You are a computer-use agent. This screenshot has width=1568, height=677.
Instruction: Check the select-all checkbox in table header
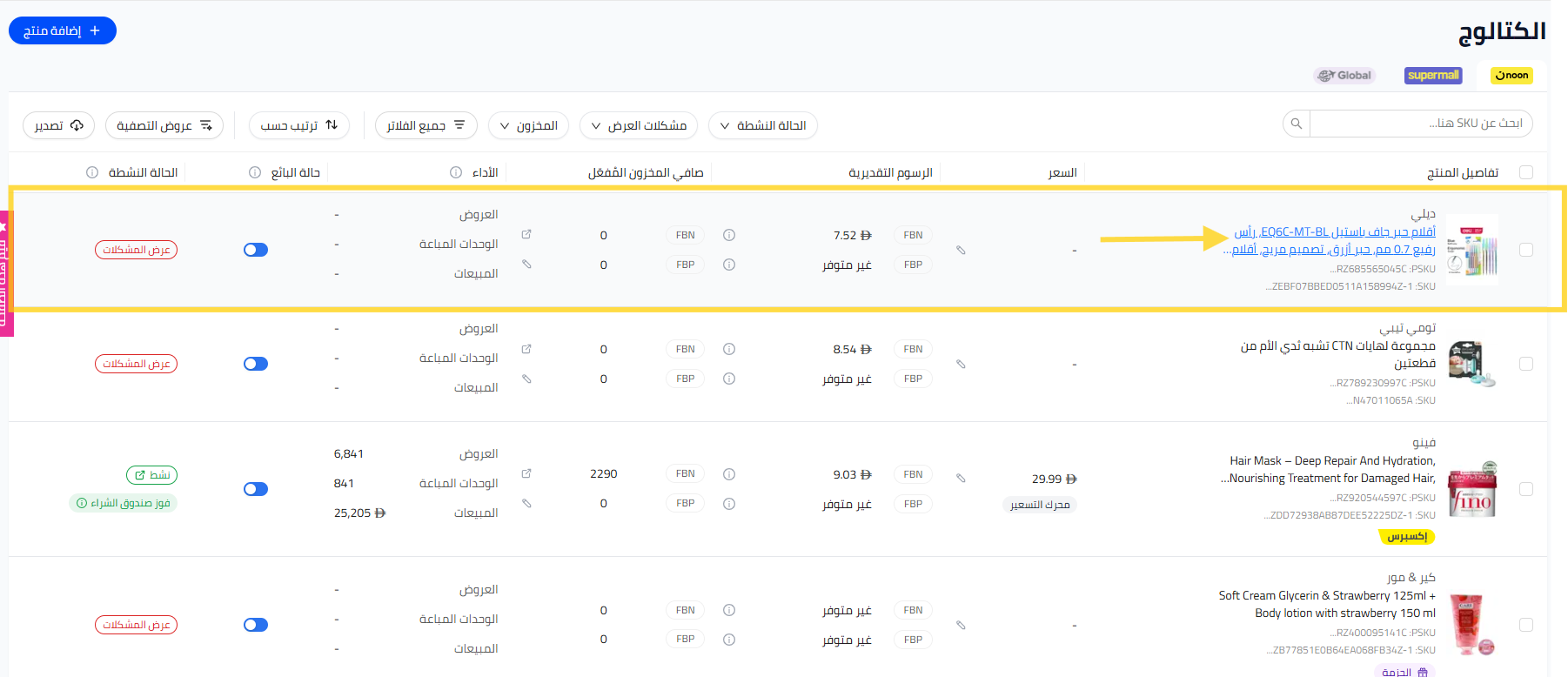click(x=1525, y=172)
